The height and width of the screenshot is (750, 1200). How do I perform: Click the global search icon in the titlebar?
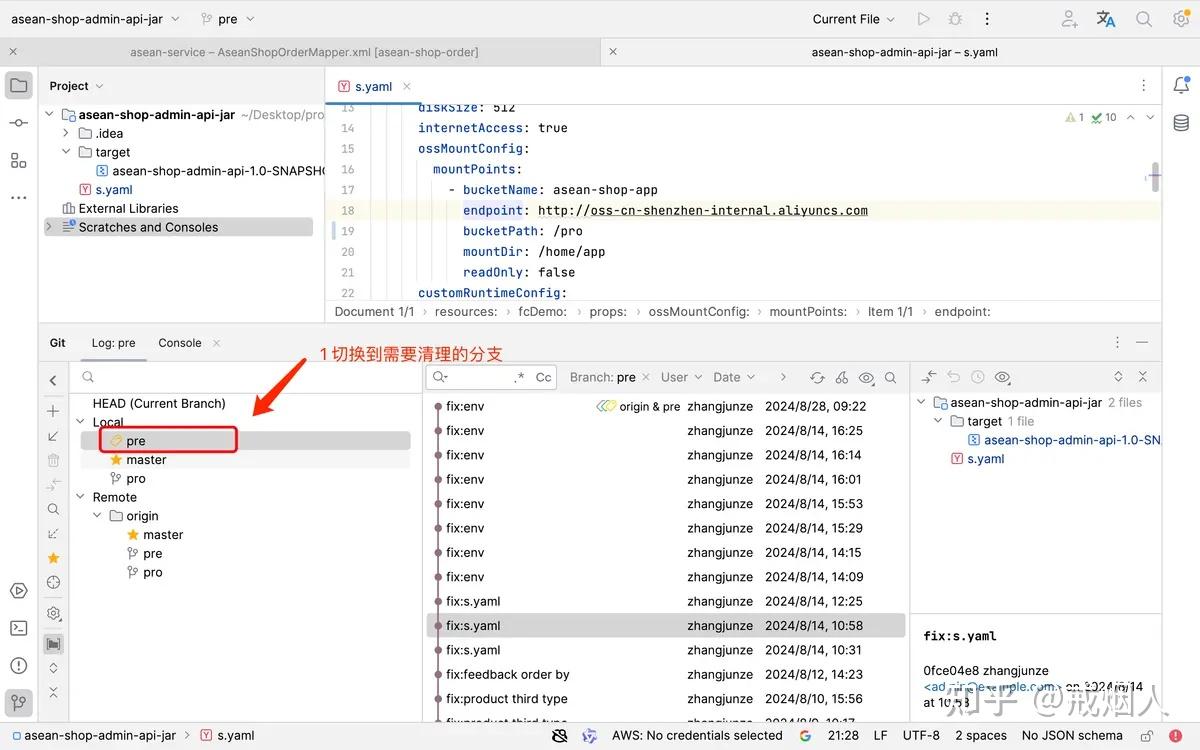click(x=1145, y=18)
